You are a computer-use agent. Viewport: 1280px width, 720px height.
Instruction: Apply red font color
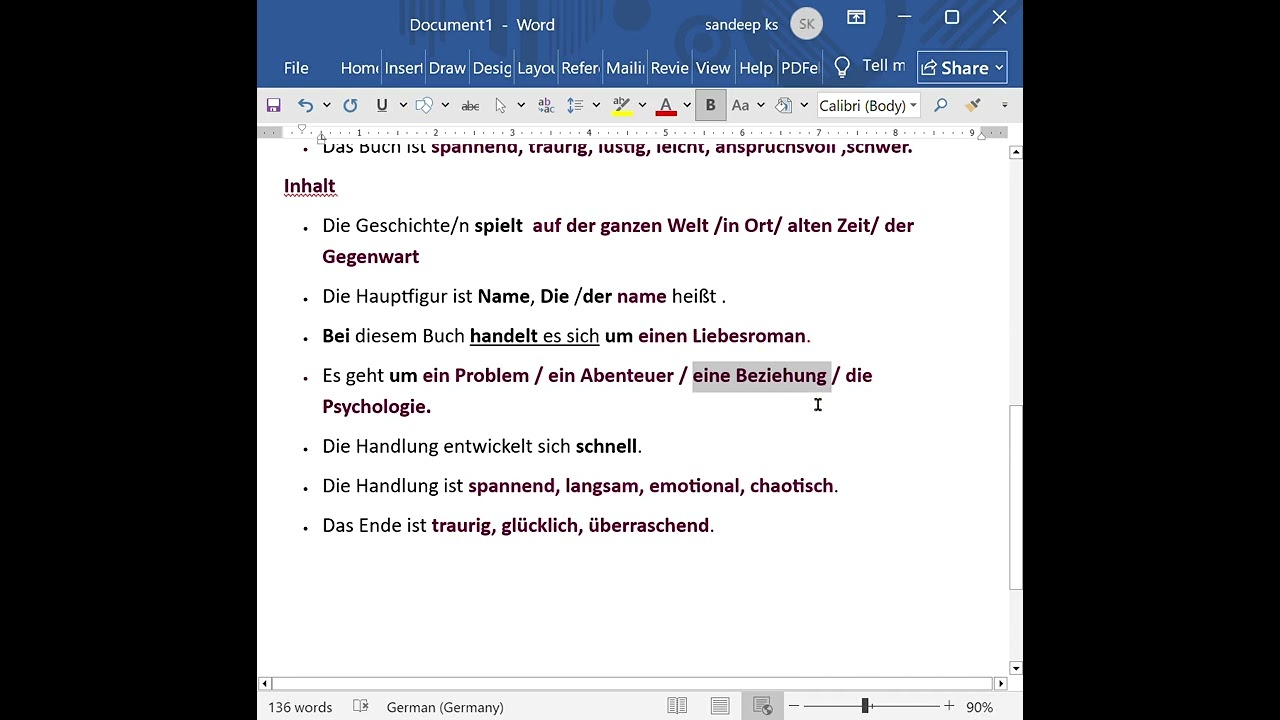point(666,105)
